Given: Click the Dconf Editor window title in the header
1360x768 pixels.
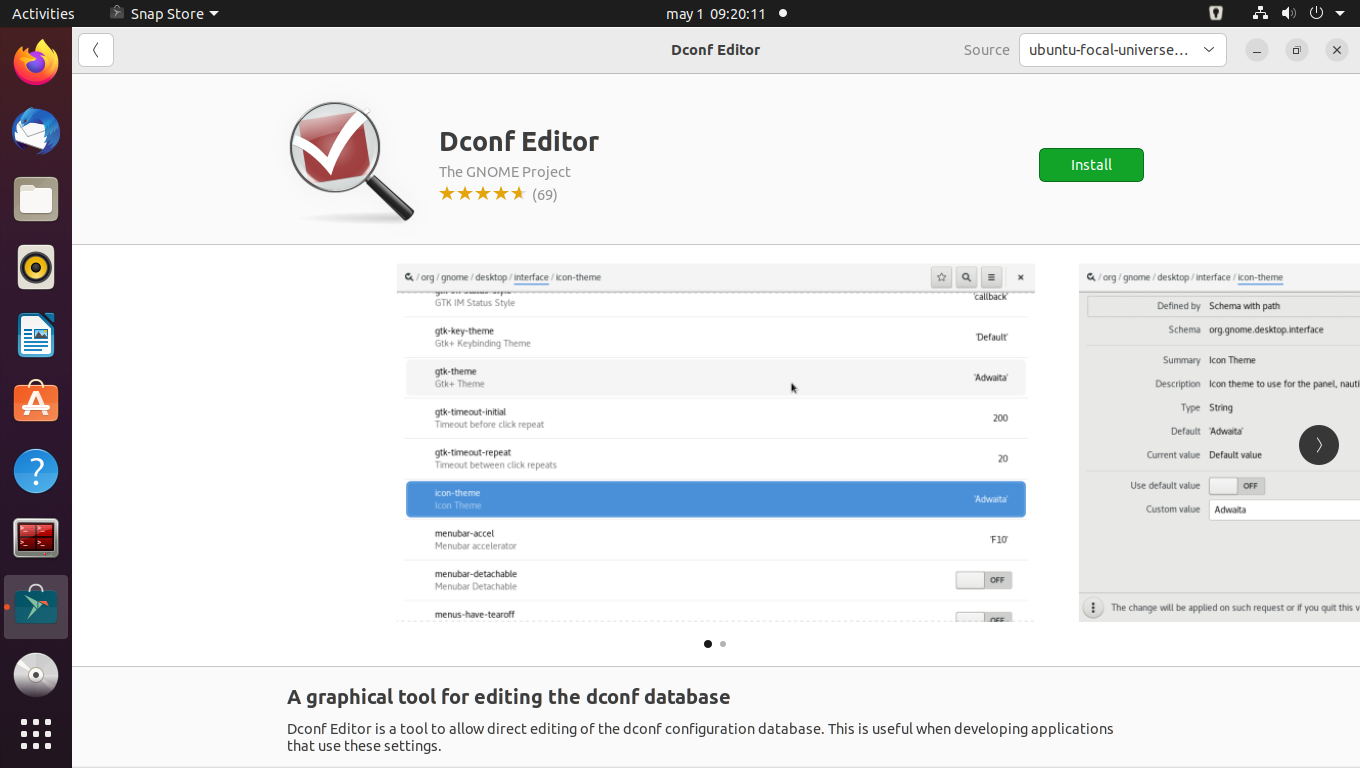Looking at the screenshot, I should pyautogui.click(x=716, y=50).
